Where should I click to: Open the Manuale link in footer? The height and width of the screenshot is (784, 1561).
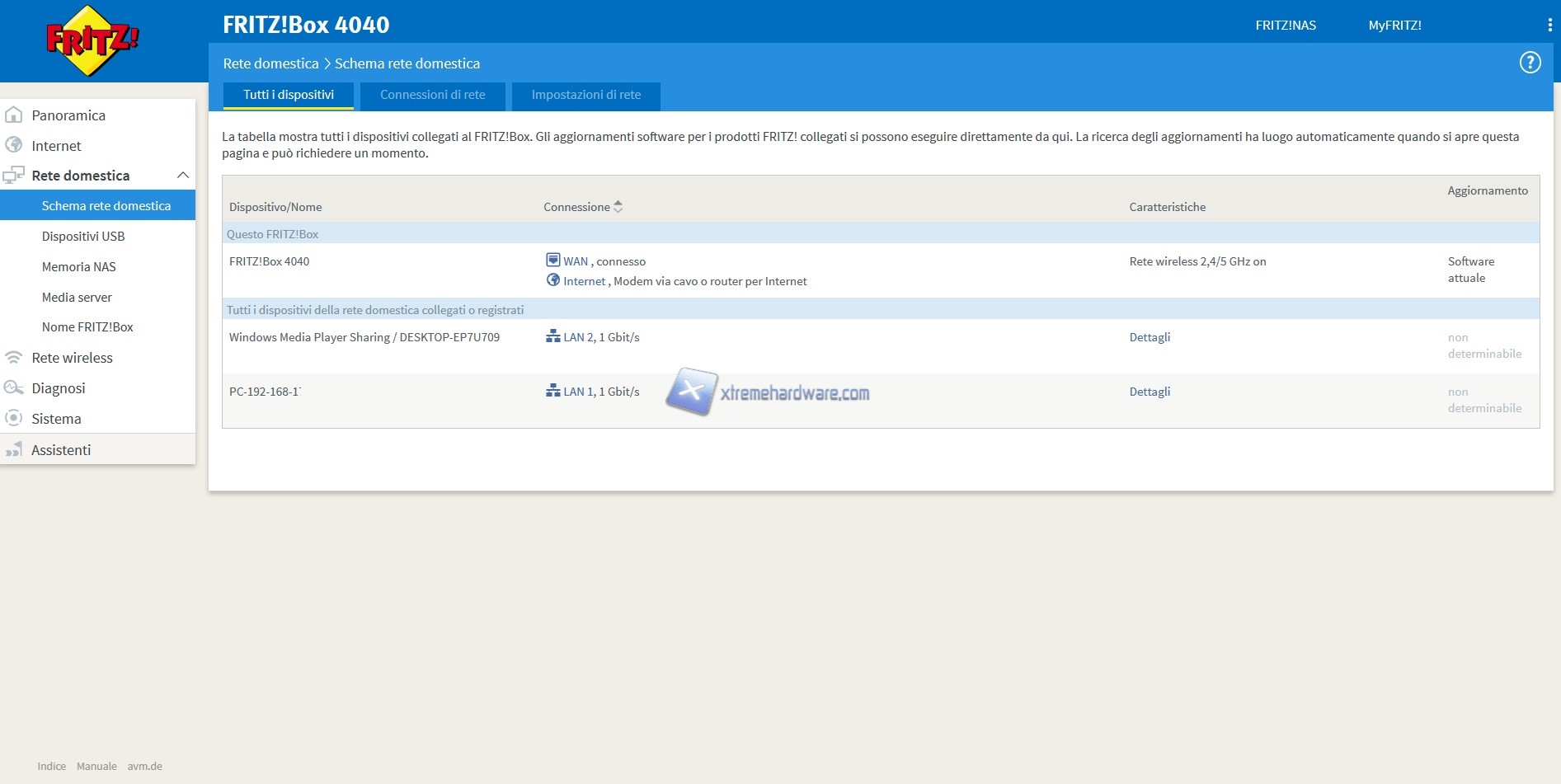[x=96, y=766]
